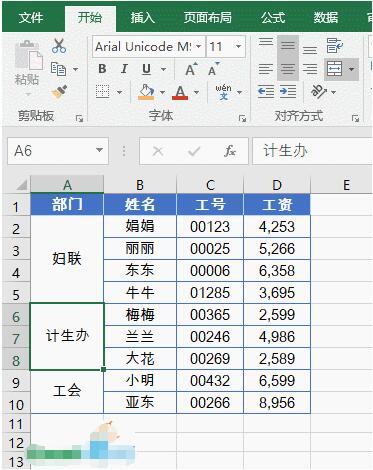The image size is (373, 470).
Task: Align text to bottom
Action: pyautogui.click(x=310, y=50)
